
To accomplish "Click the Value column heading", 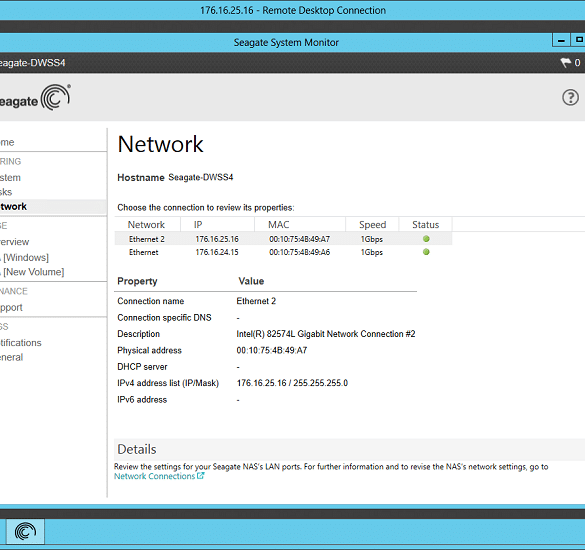I will 251,281.
